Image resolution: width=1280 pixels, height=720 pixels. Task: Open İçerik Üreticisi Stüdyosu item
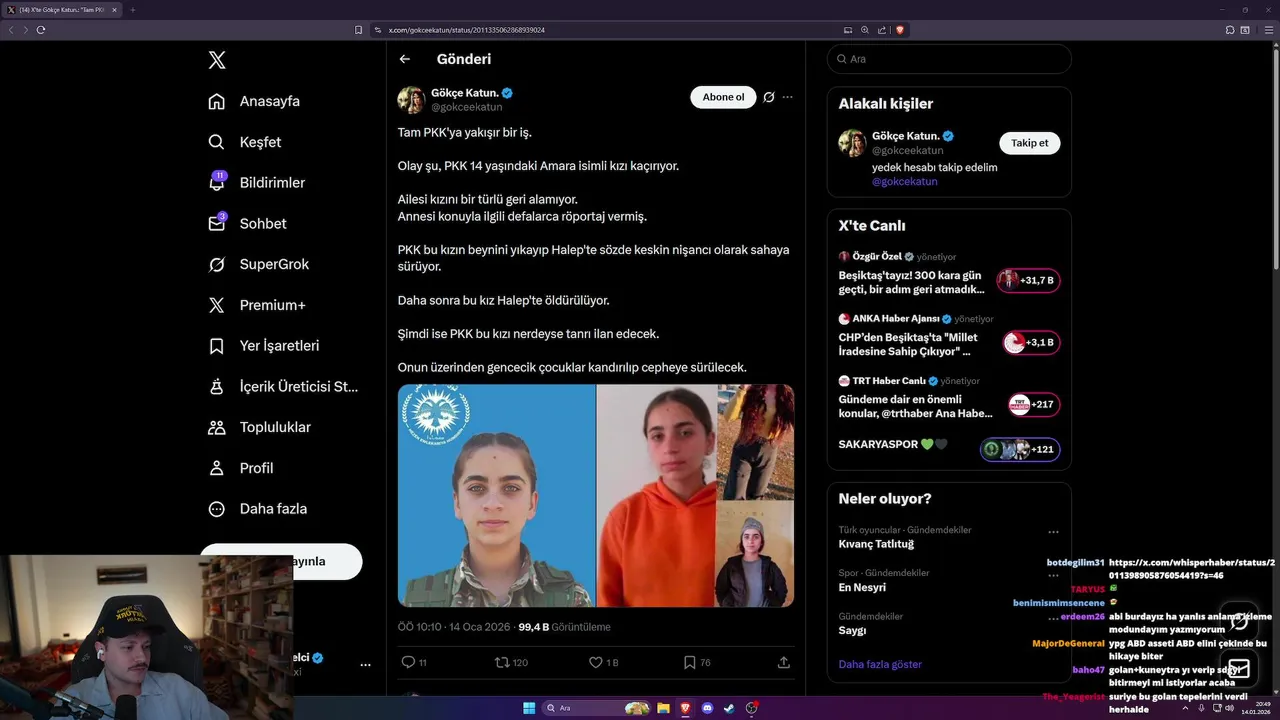tap(282, 386)
